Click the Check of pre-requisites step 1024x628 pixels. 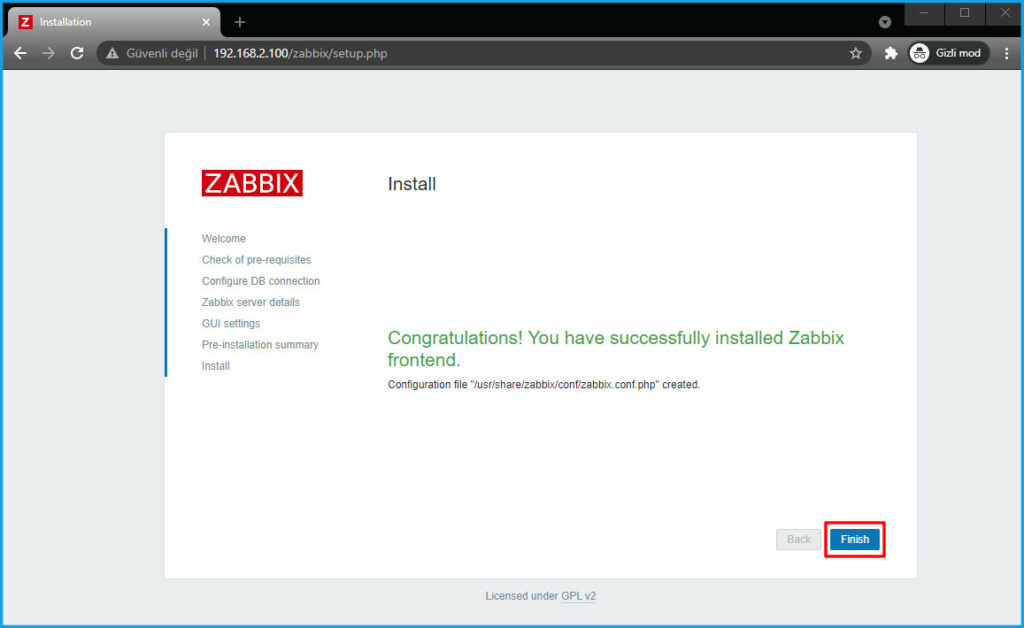point(256,260)
